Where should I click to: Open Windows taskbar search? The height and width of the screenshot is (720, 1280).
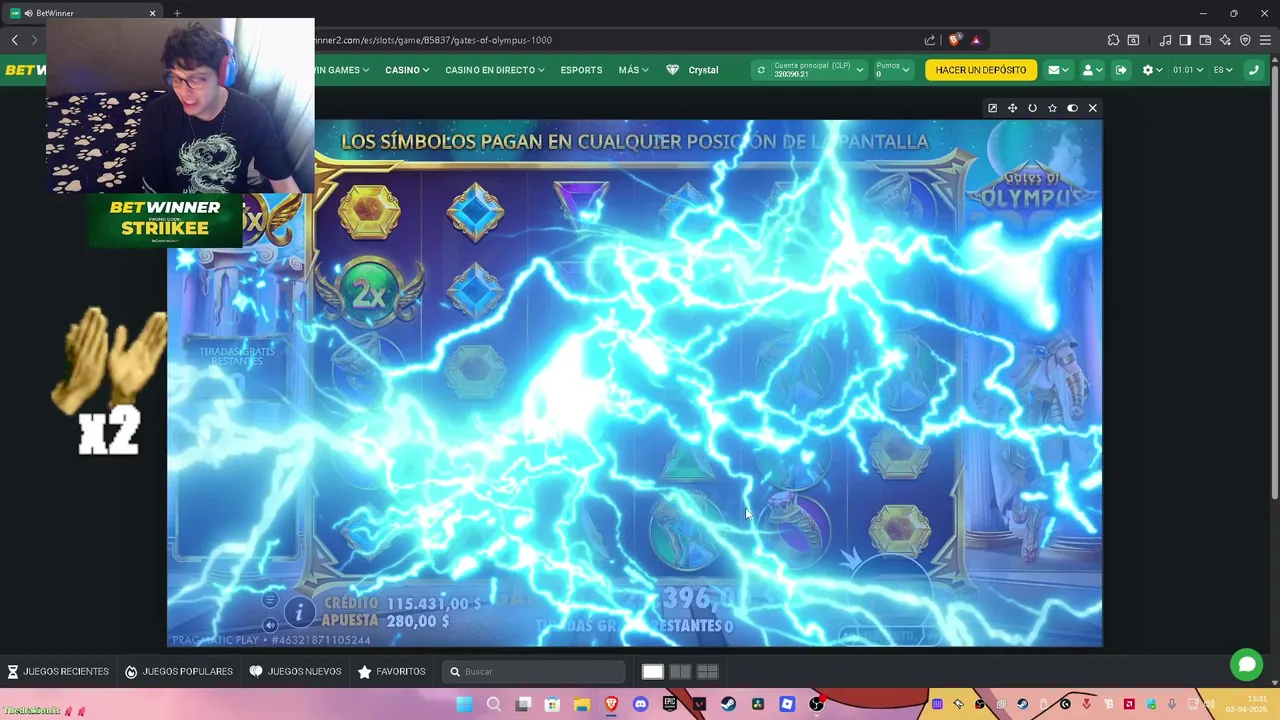493,704
